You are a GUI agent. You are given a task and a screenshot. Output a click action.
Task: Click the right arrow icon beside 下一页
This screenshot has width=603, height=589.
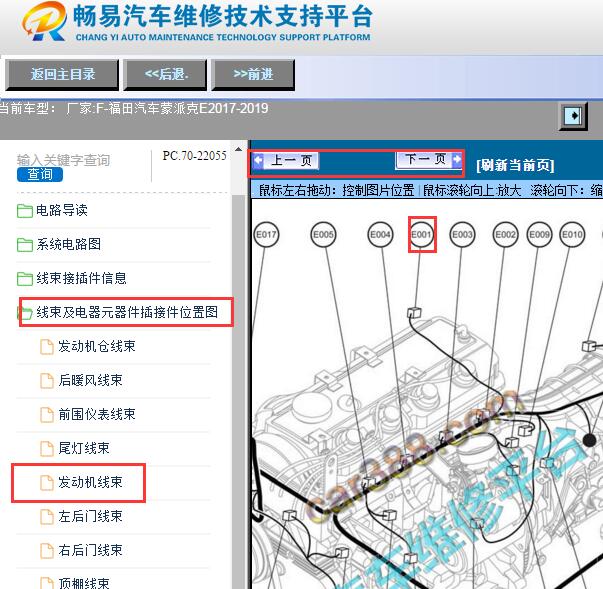456,159
